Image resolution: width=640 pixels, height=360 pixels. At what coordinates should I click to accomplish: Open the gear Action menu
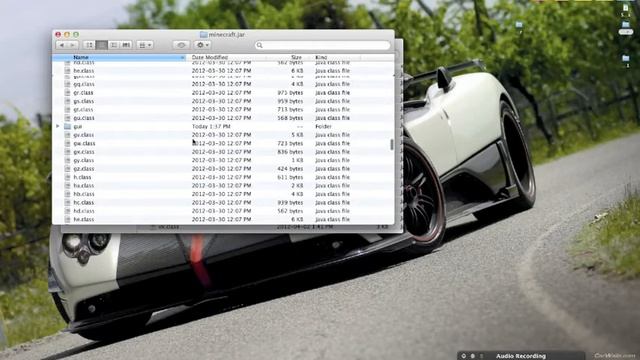(202, 45)
